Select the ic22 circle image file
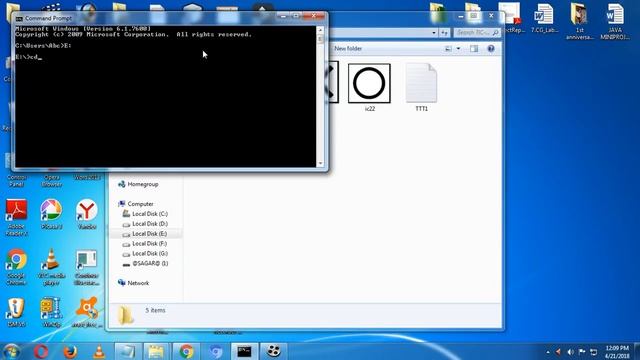640x360 pixels. click(369, 87)
